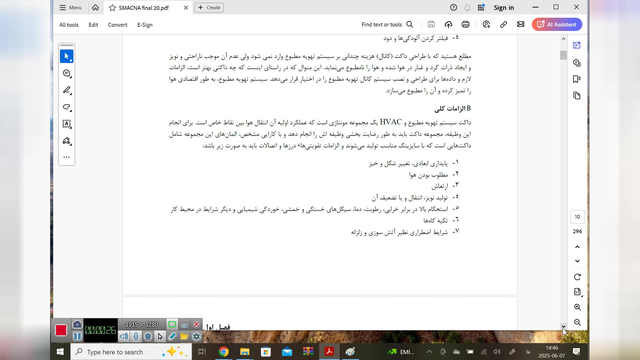Click the scrollbar up arrow

pyautogui.click(x=563, y=39)
